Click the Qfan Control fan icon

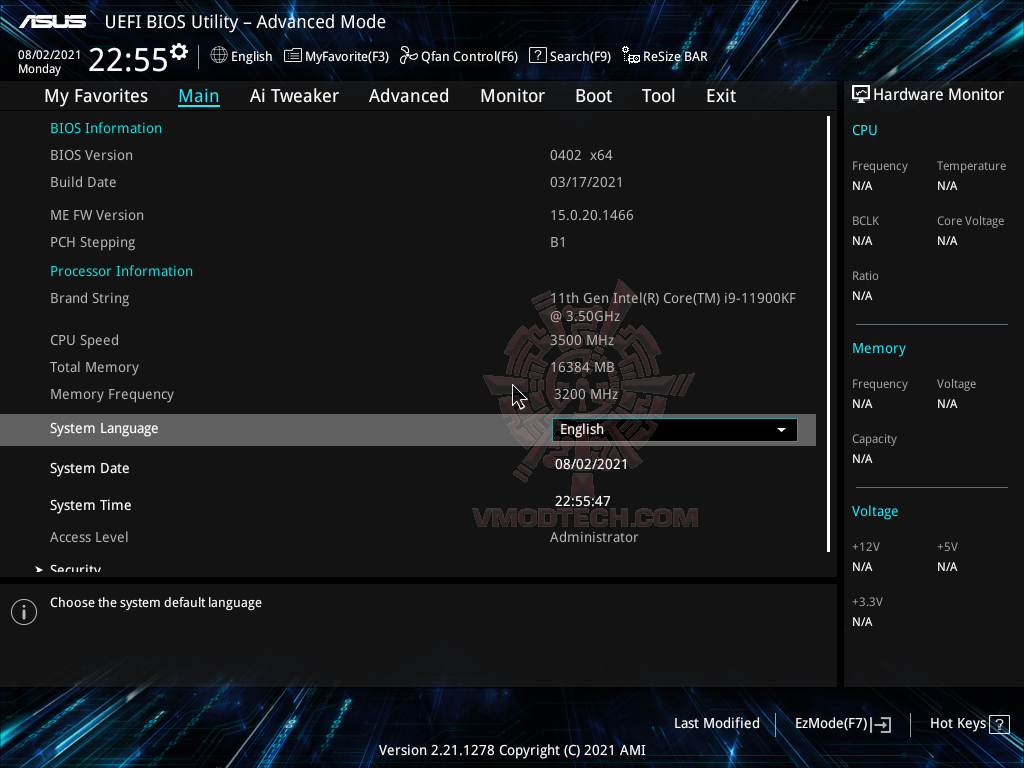coord(409,56)
